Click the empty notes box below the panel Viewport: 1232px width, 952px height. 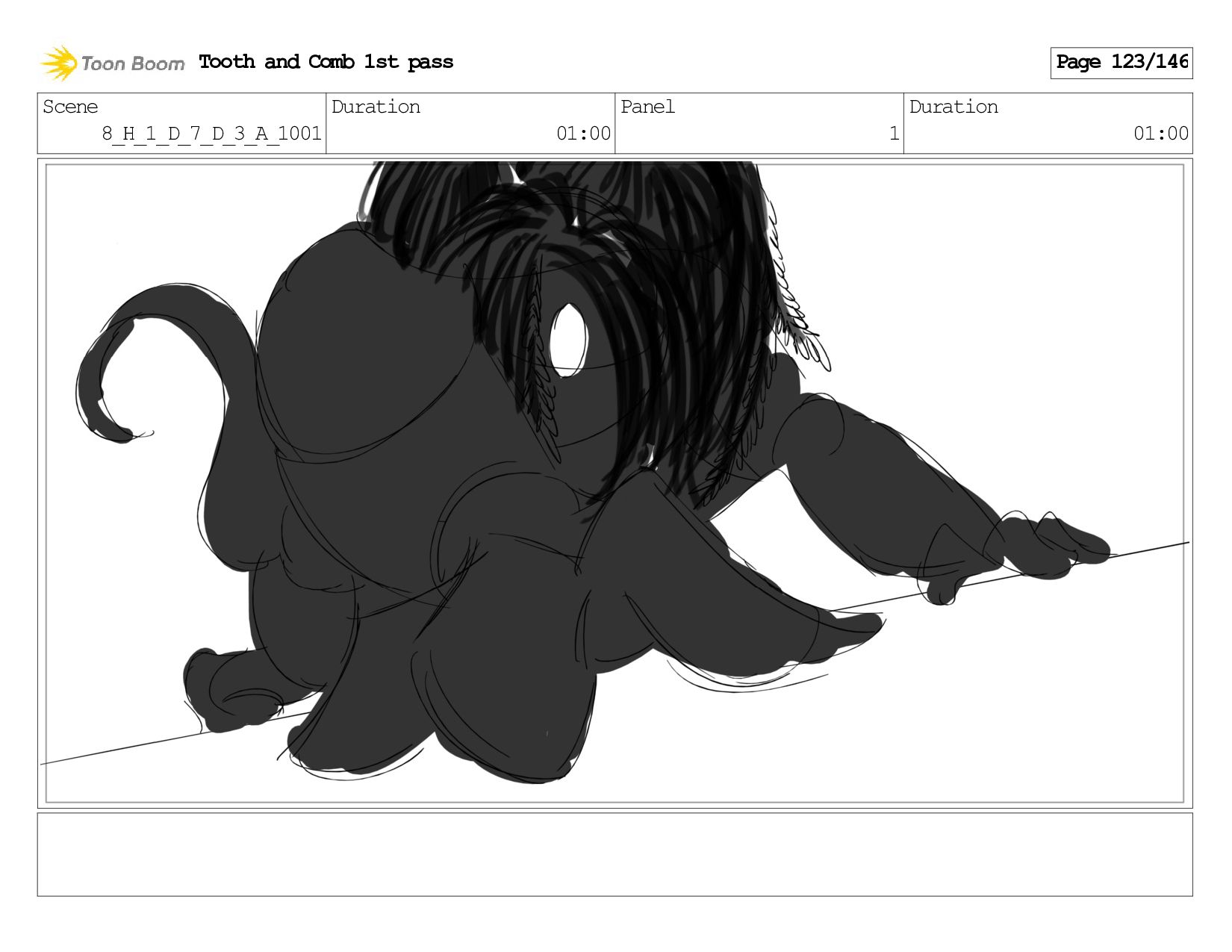615,854
